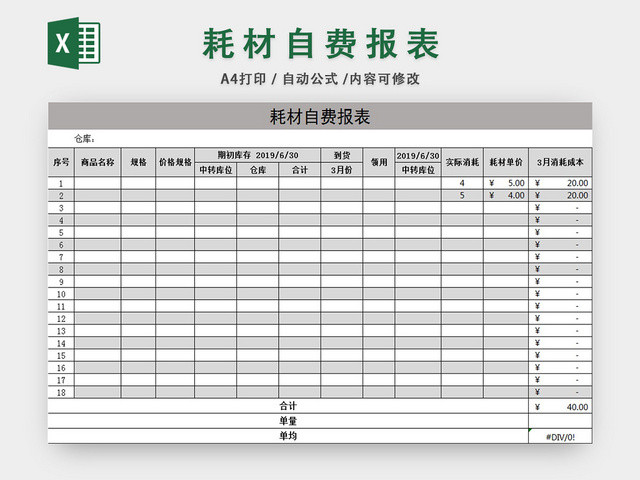The image size is (640, 480).
Task: Click the A4打印 / 自动公式 /内容可修改 subtitle
Action: pyautogui.click(x=320, y=79)
